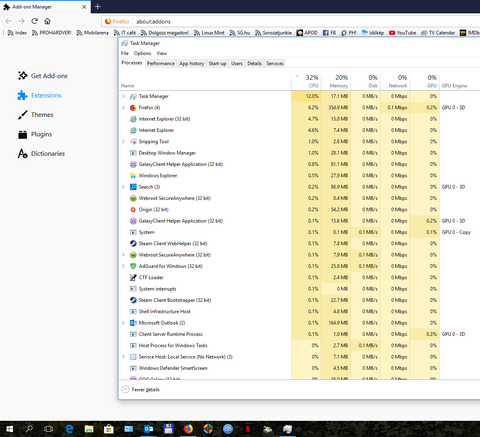
Task: Select the first GalaxyClient Helper Application icon
Action: [x=133, y=164]
